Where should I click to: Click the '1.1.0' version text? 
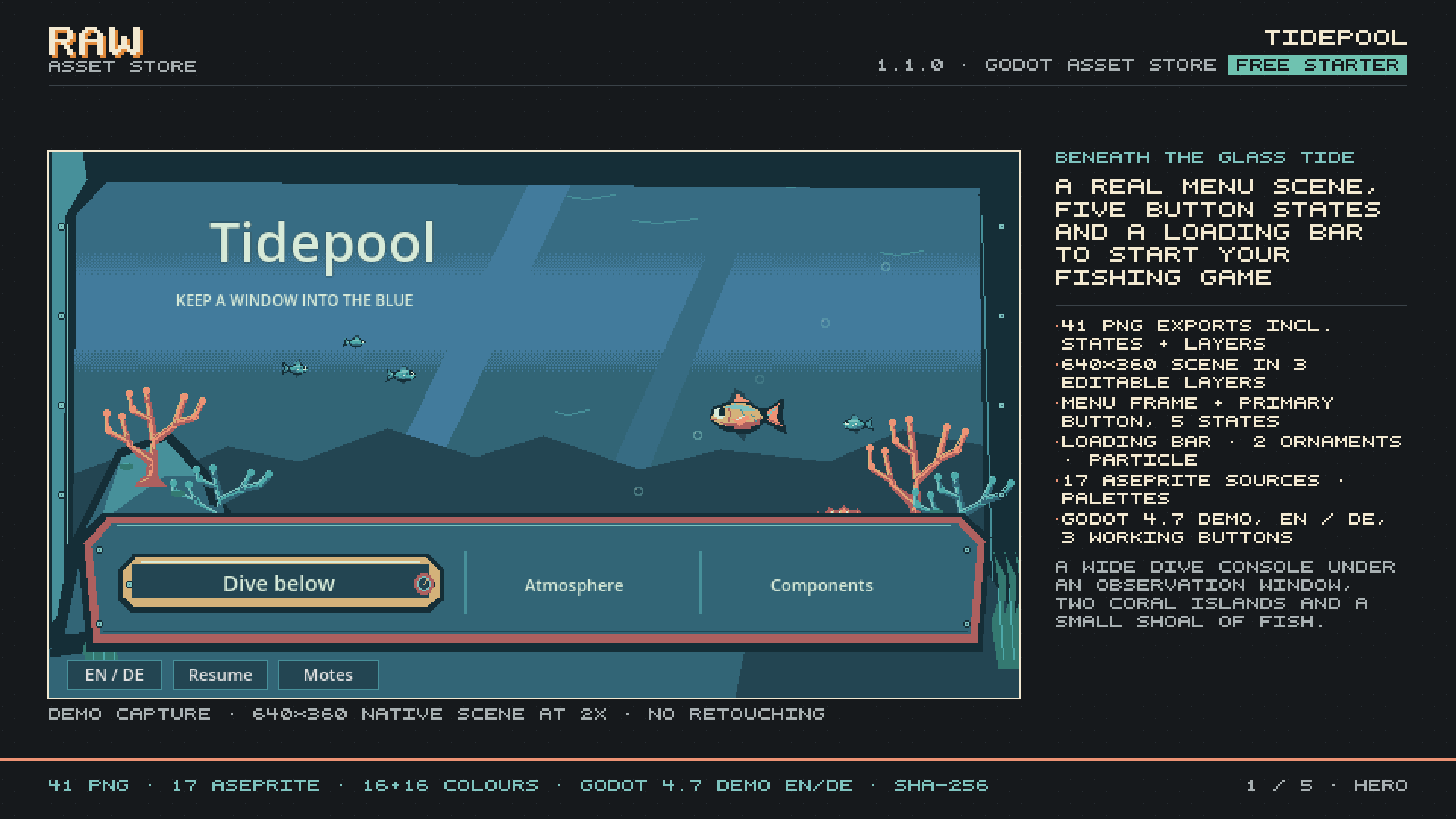pos(910,65)
